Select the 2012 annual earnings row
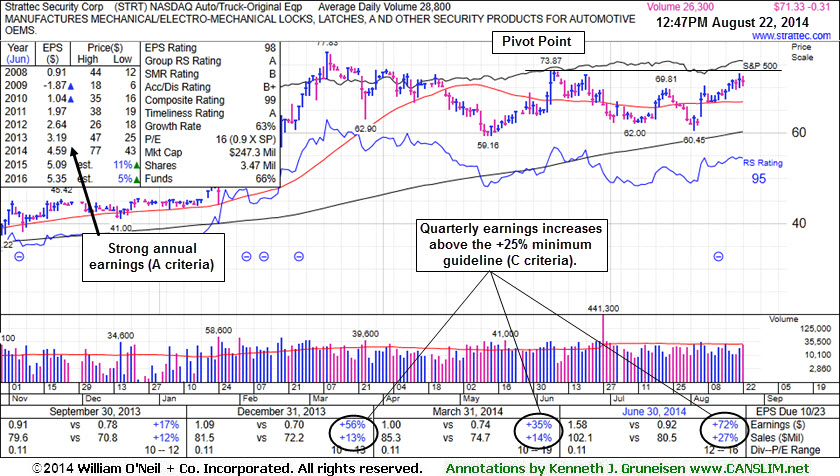 (x=70, y=125)
